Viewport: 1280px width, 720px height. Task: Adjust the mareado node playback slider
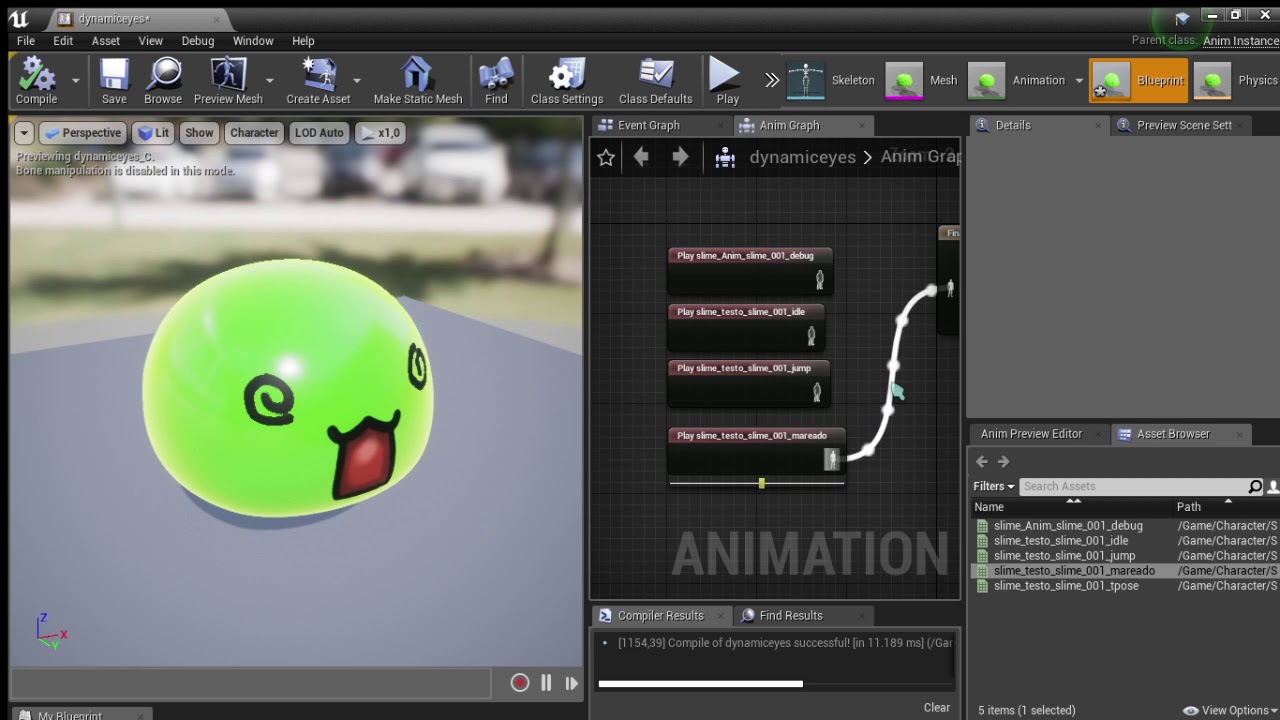pyautogui.click(x=762, y=483)
